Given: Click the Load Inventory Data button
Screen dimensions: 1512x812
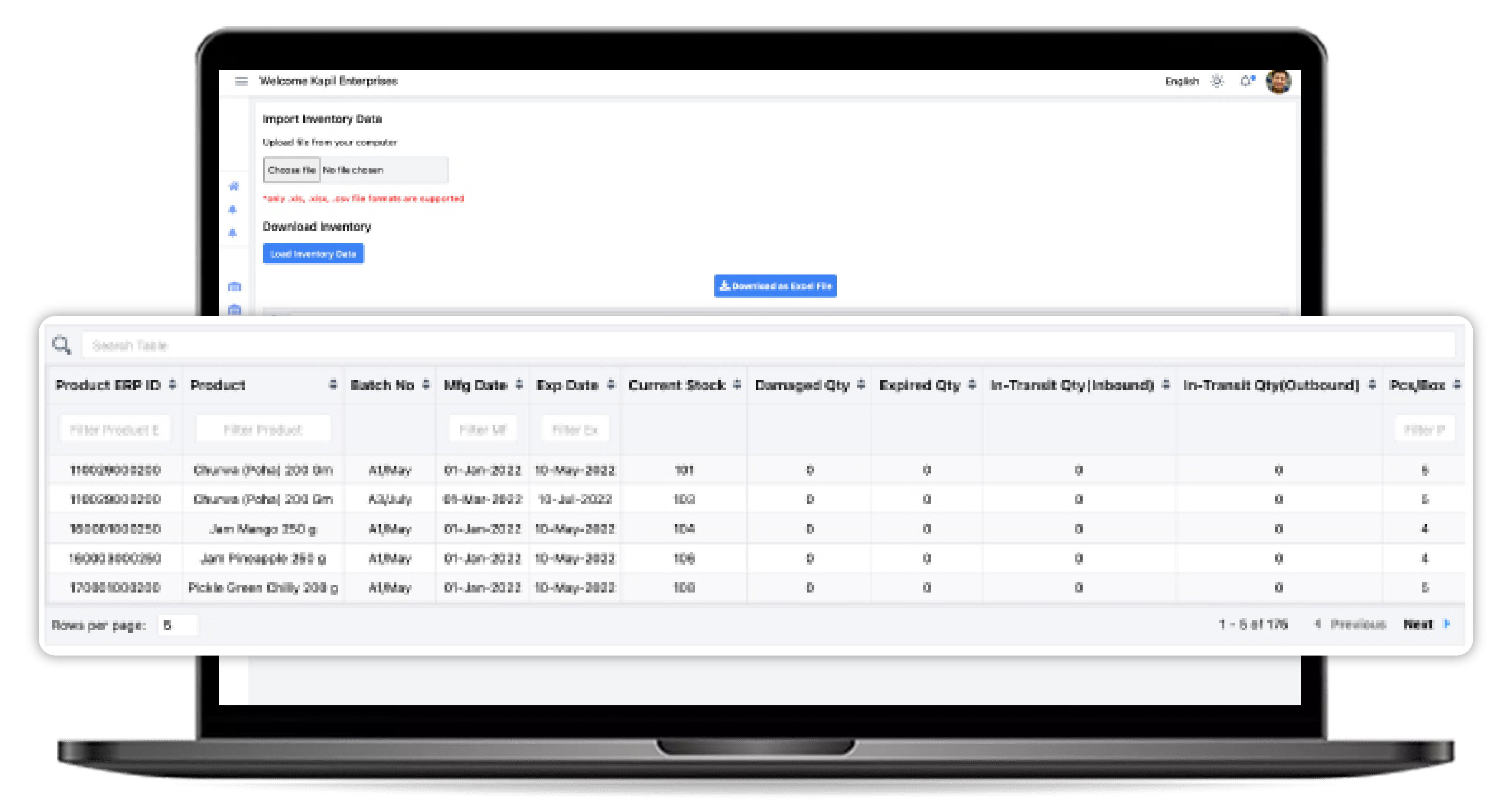Looking at the screenshot, I should [313, 254].
